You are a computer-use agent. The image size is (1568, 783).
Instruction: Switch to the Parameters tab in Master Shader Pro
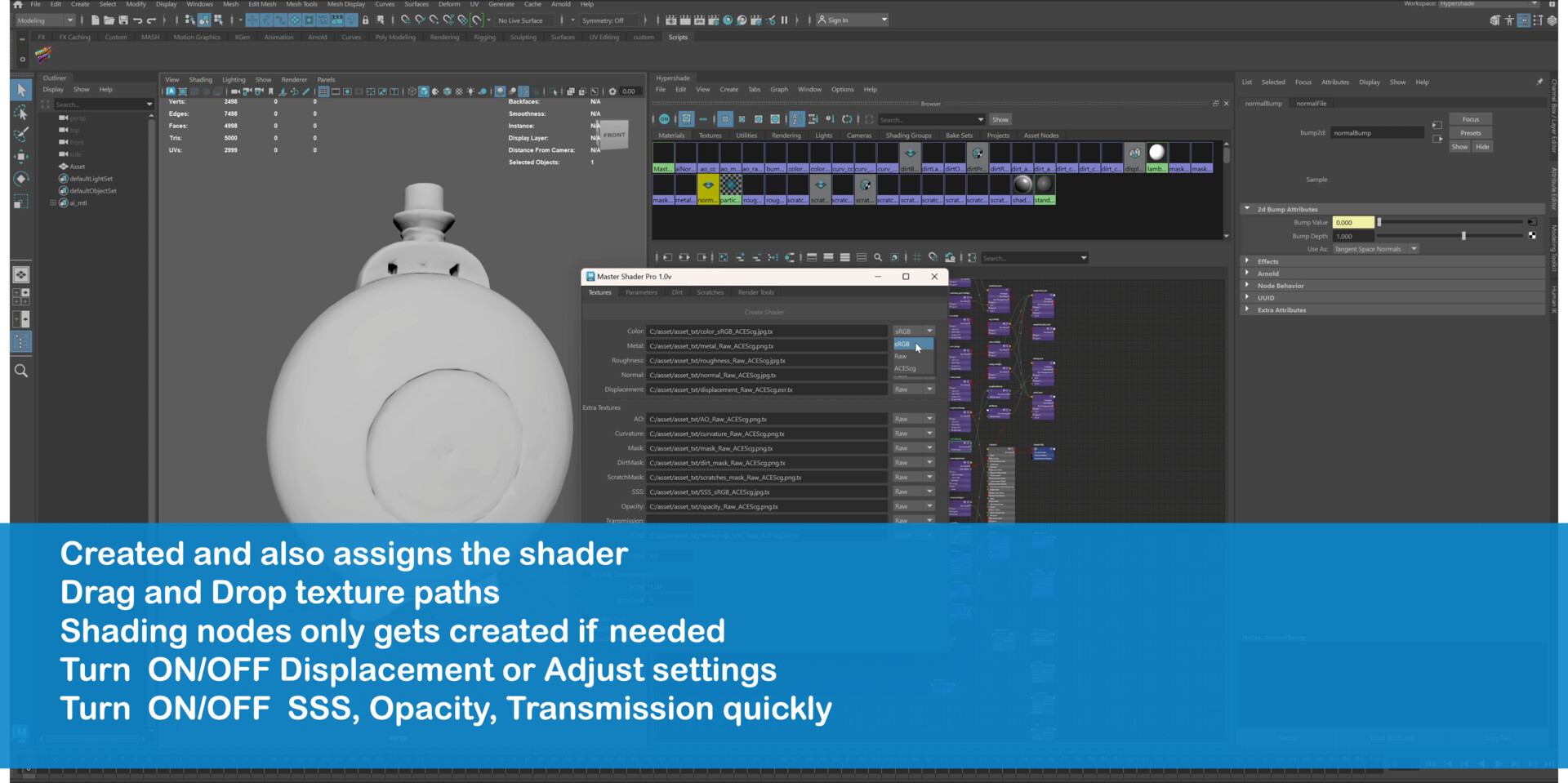tap(642, 292)
